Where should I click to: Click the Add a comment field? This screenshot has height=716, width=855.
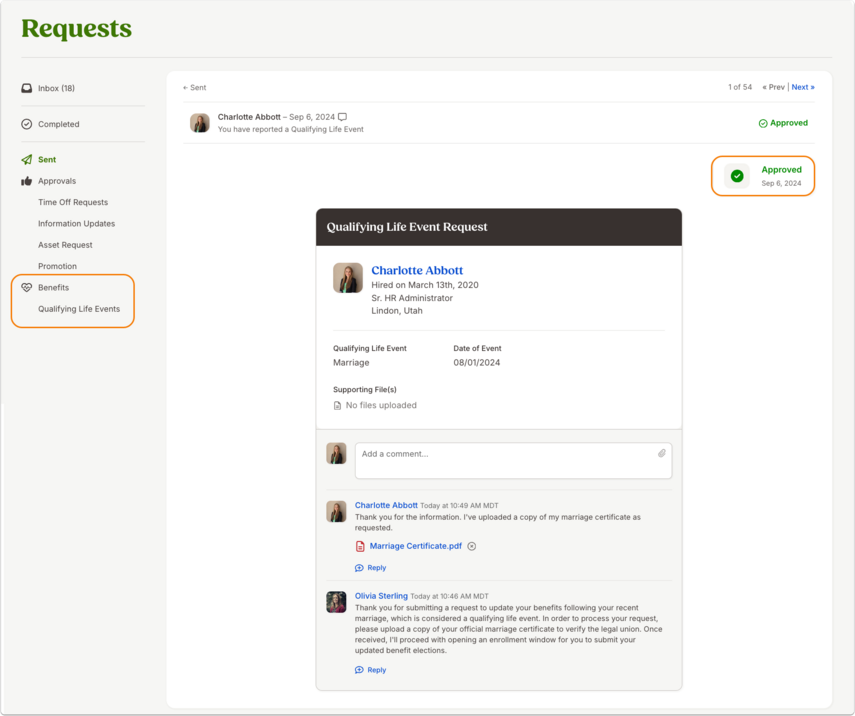pyautogui.click(x=513, y=461)
